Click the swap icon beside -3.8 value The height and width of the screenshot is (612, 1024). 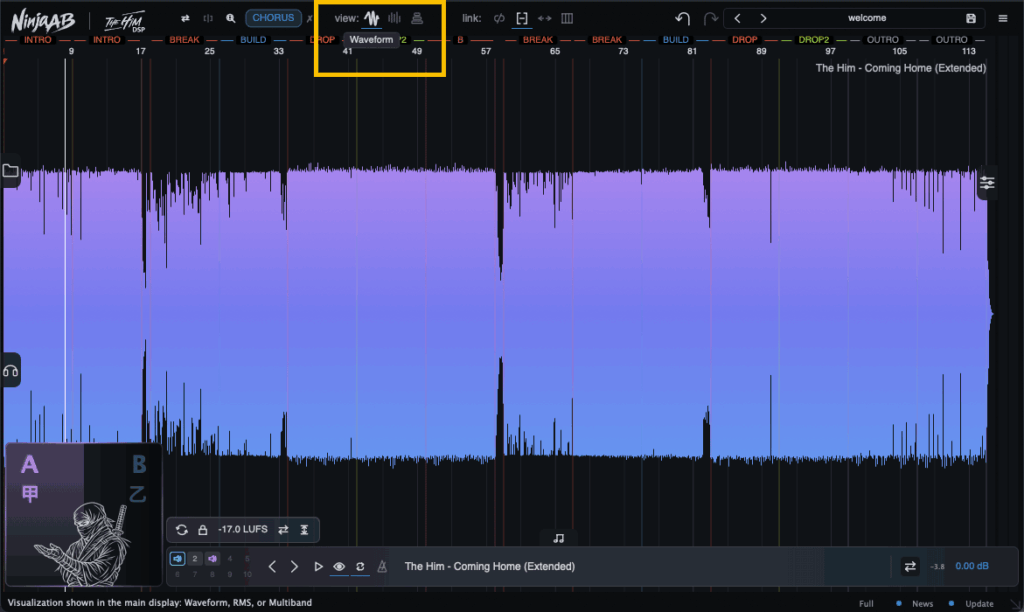click(x=910, y=566)
